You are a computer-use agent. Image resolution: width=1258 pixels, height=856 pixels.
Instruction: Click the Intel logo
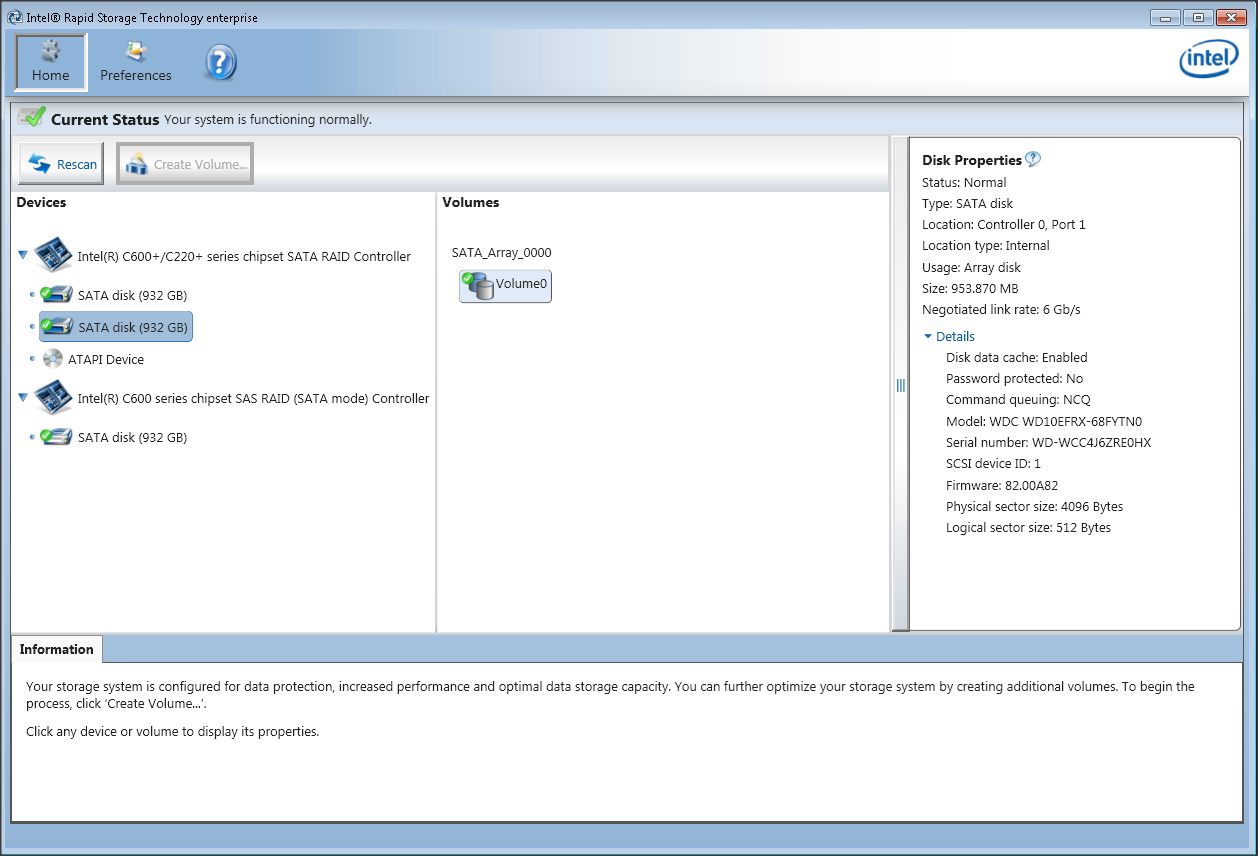[1208, 58]
